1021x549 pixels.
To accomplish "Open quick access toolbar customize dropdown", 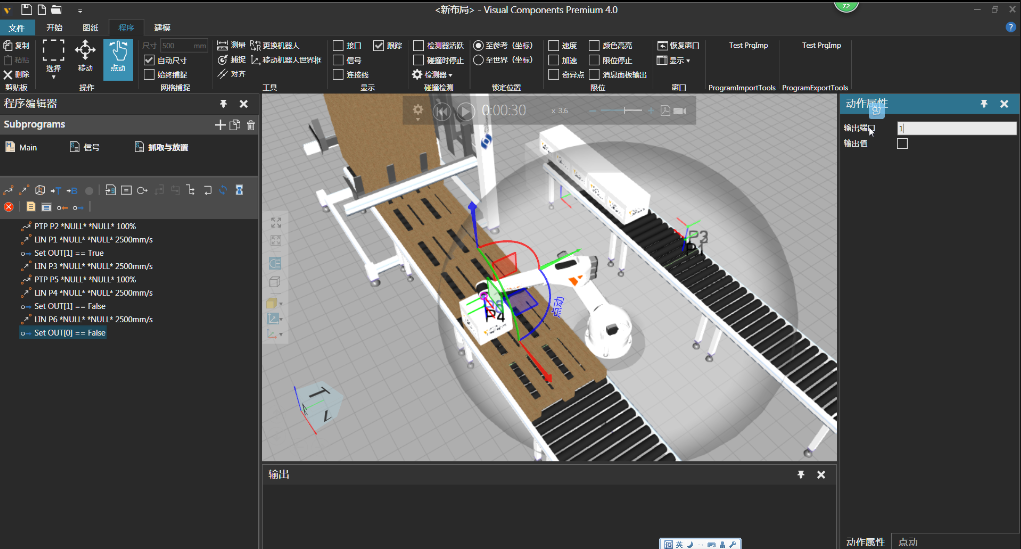I will (x=79, y=10).
